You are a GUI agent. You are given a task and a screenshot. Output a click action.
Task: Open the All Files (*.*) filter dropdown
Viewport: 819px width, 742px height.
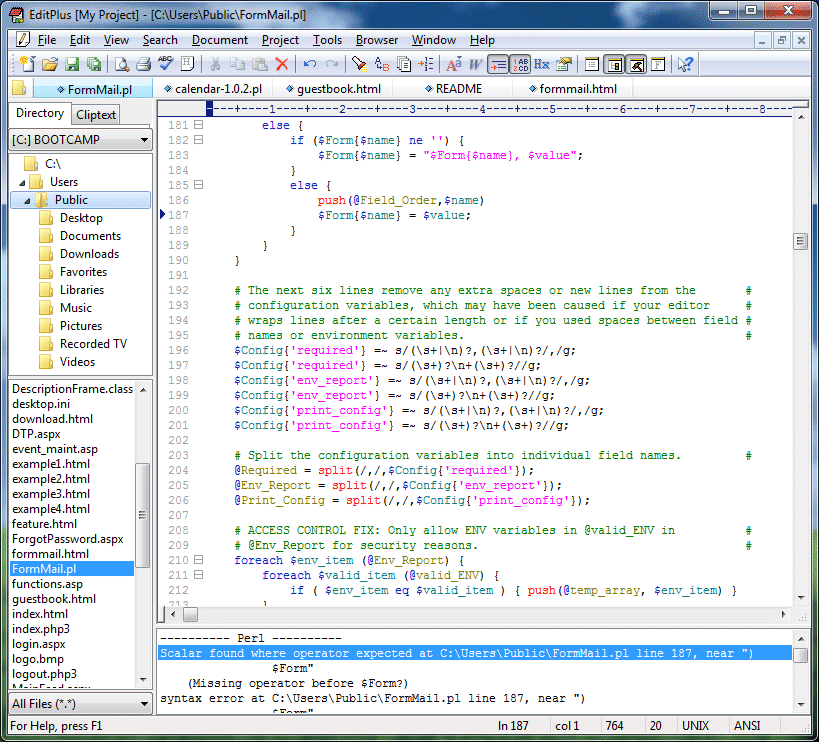point(81,704)
